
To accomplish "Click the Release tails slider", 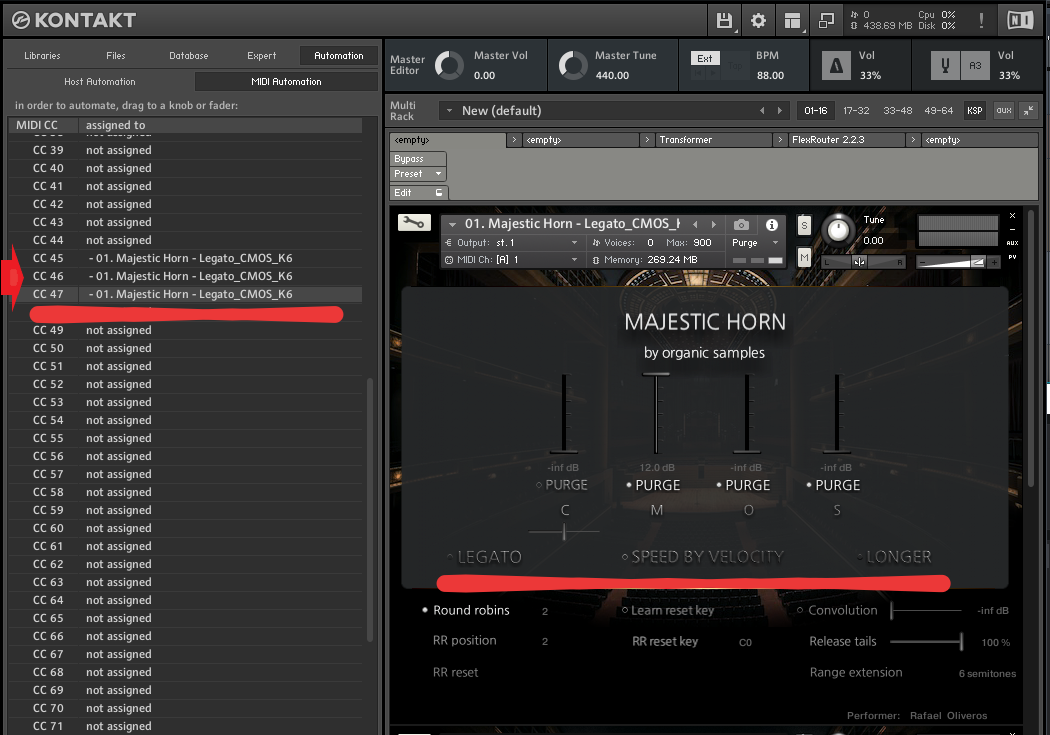I will click(927, 641).
